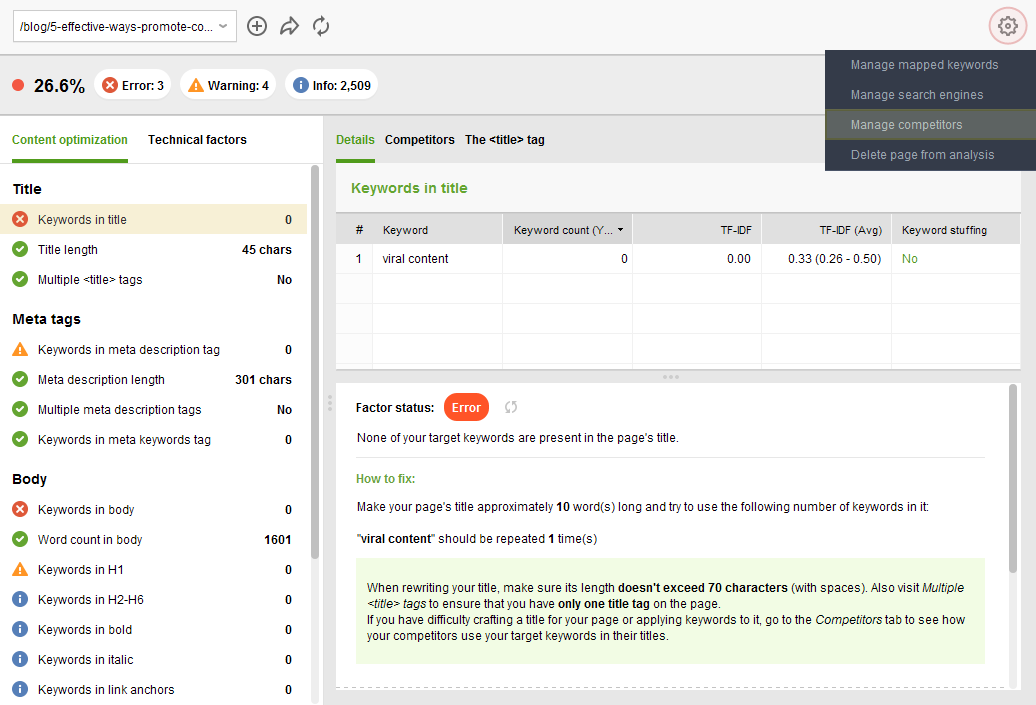Click the No keyword stuffing value
The width and height of the screenshot is (1036, 705).
[909, 258]
